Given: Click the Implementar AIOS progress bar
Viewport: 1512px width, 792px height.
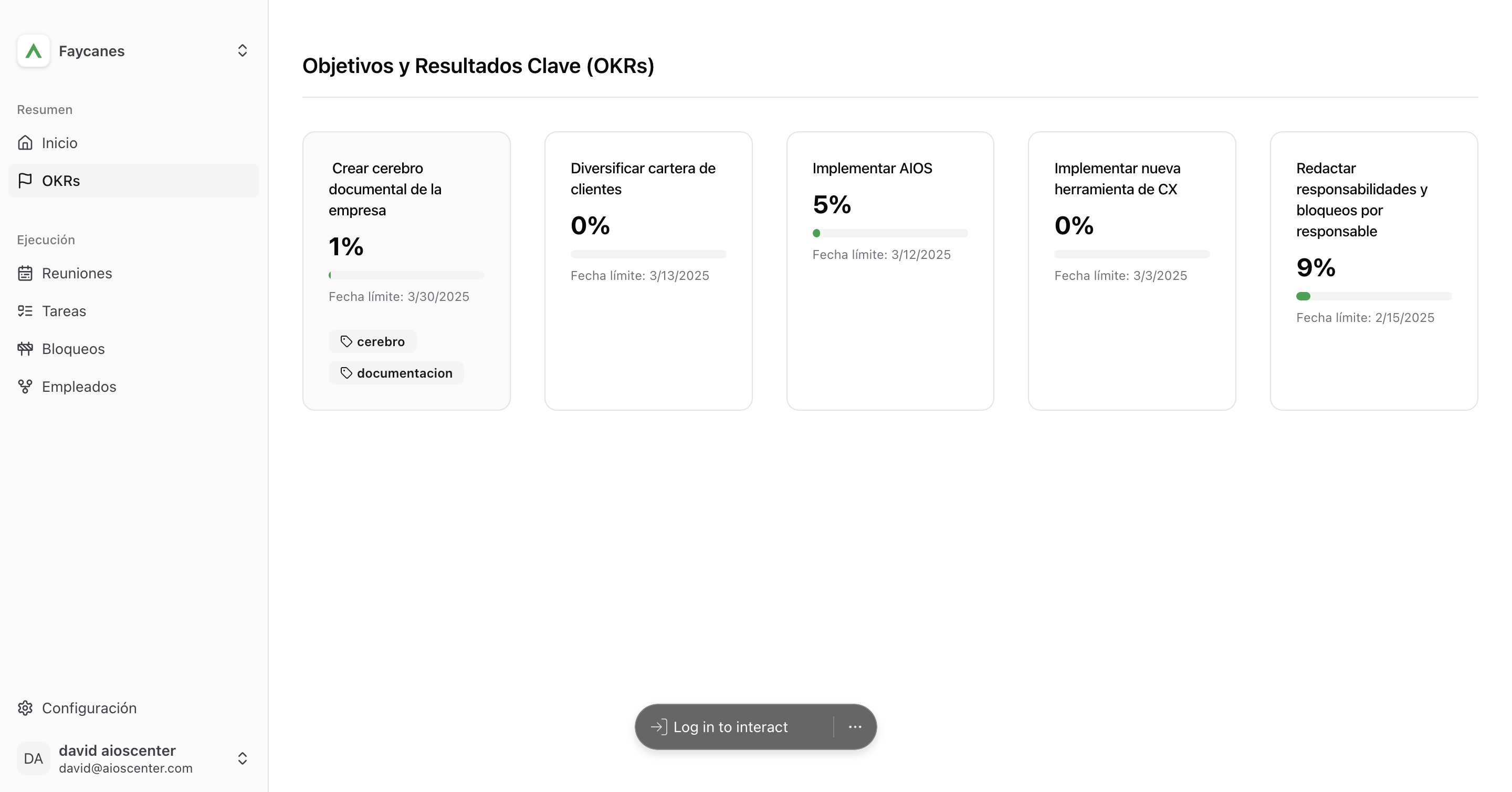Looking at the screenshot, I should 890,233.
